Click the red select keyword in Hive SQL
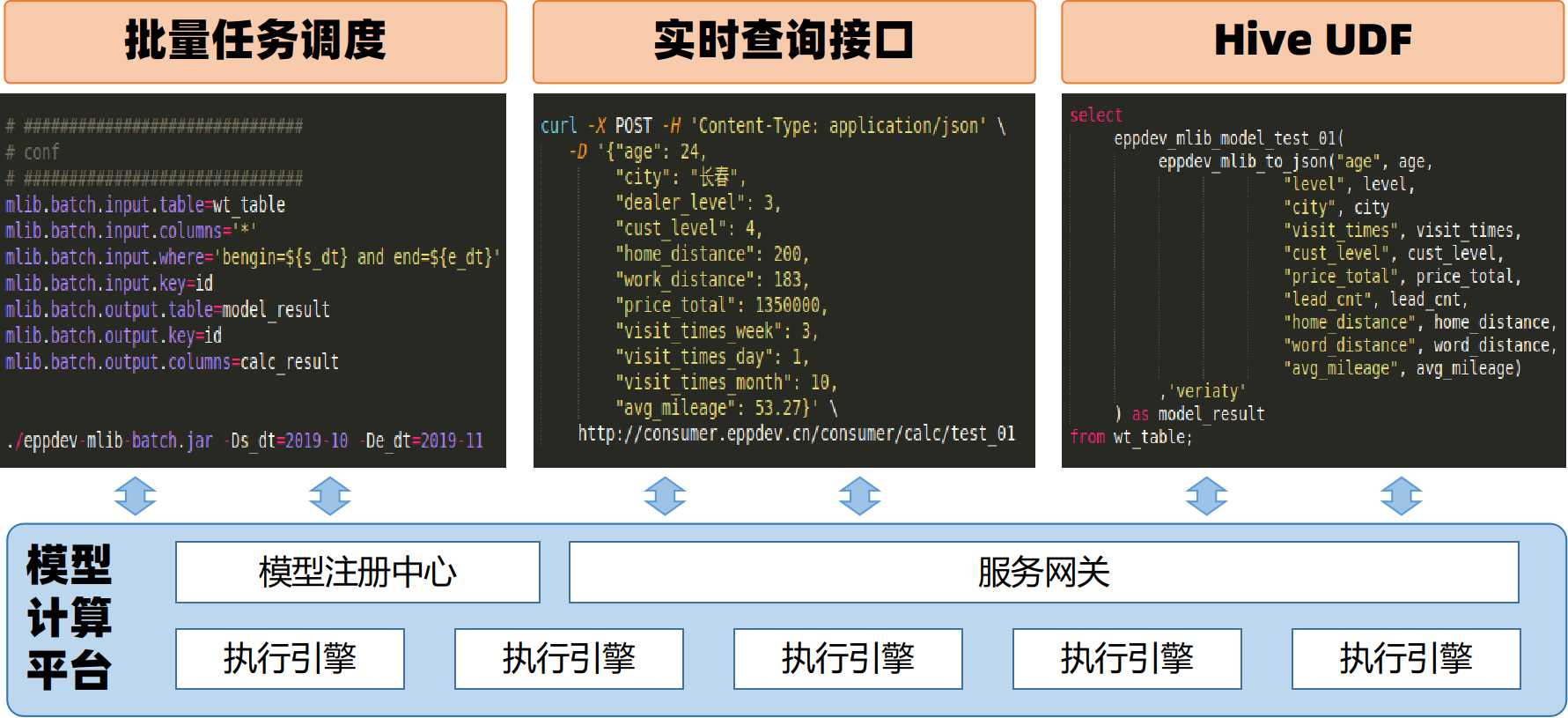 point(1095,115)
